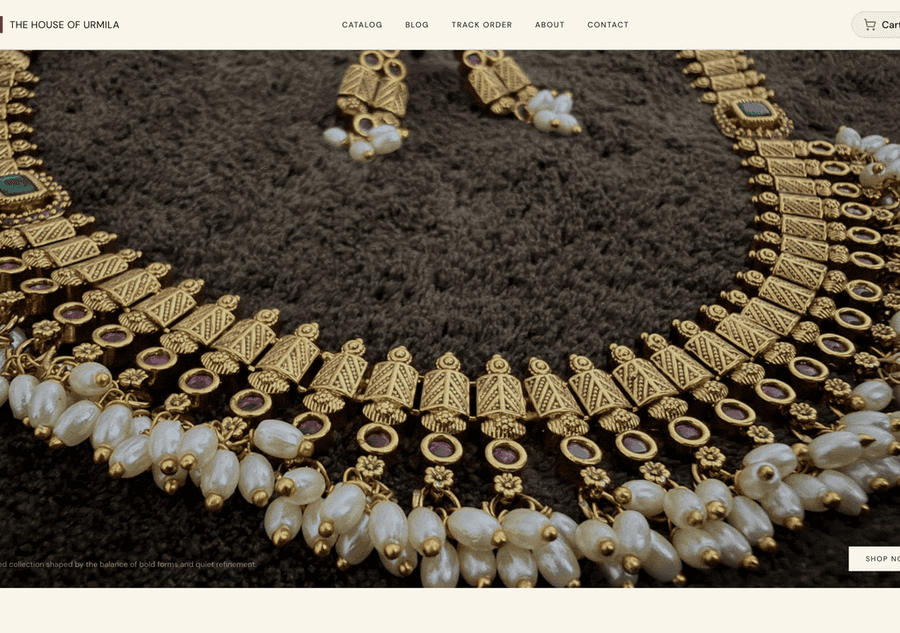This screenshot has width=900, height=633.
Task: Open the Catalog menu link
Action: (x=362, y=25)
